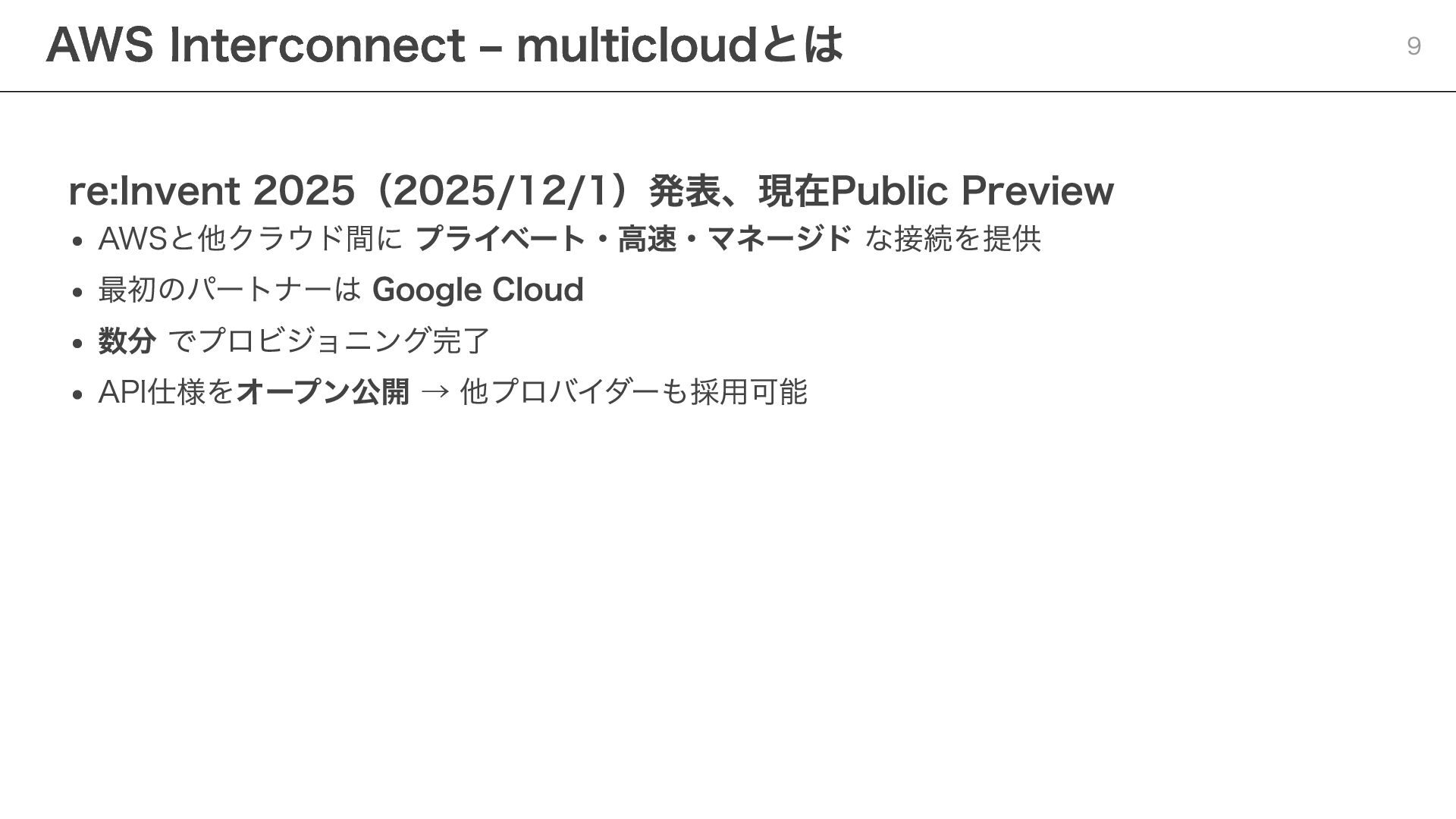Click the text 'でプロビジョニング完了'

328,340
